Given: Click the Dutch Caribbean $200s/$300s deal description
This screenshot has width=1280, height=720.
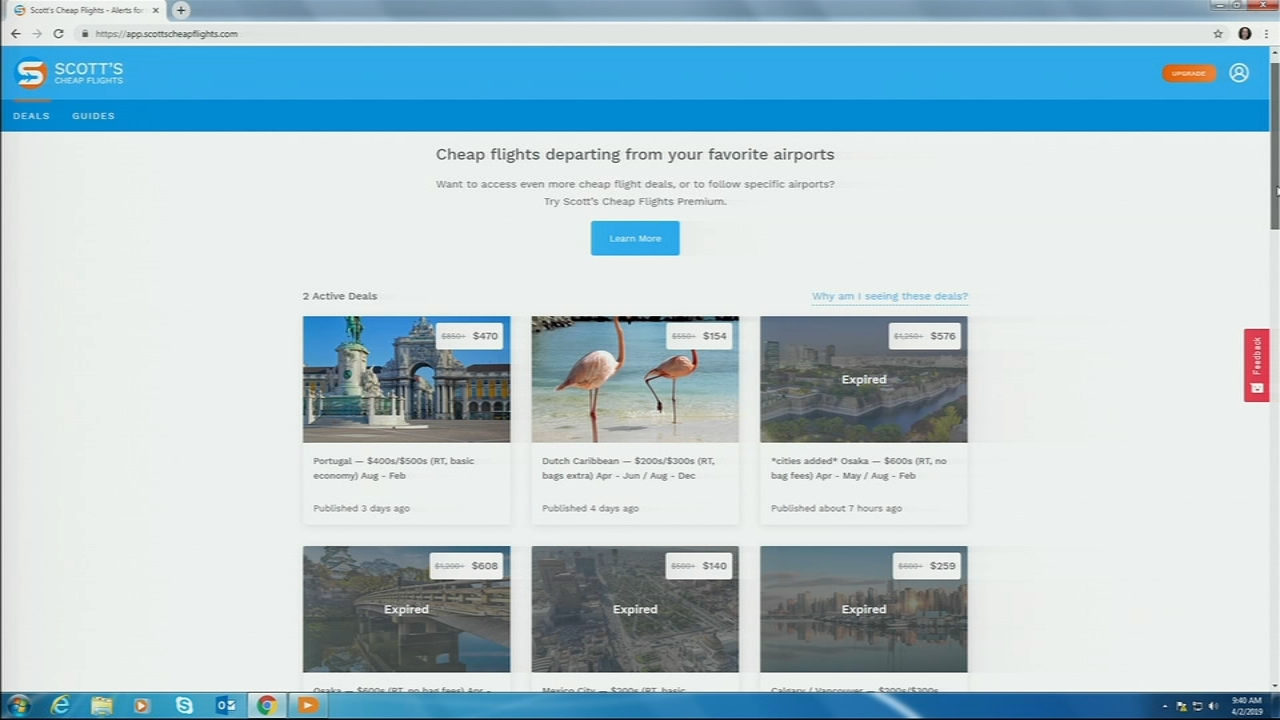Looking at the screenshot, I should 628,468.
